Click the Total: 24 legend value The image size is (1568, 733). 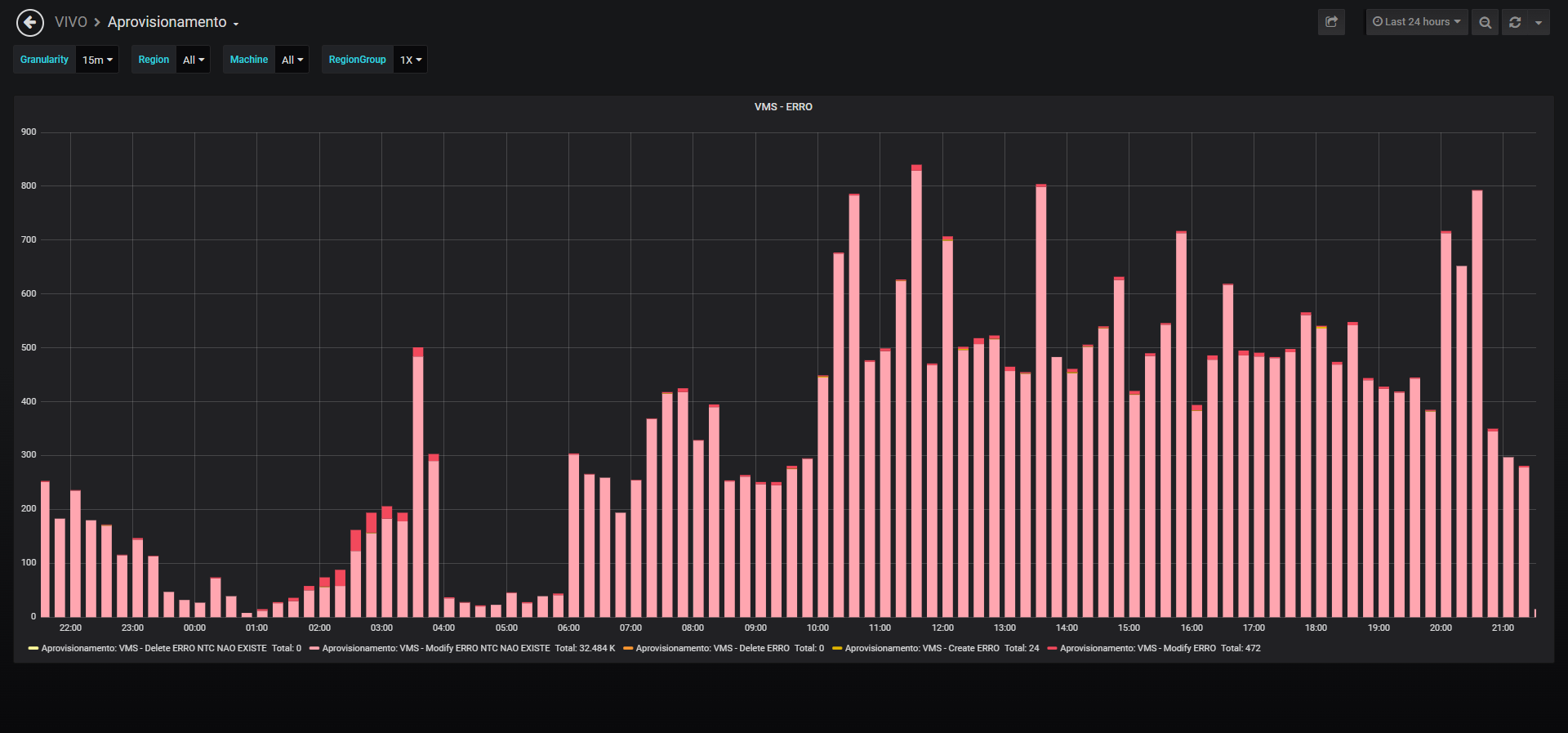[x=1022, y=648]
